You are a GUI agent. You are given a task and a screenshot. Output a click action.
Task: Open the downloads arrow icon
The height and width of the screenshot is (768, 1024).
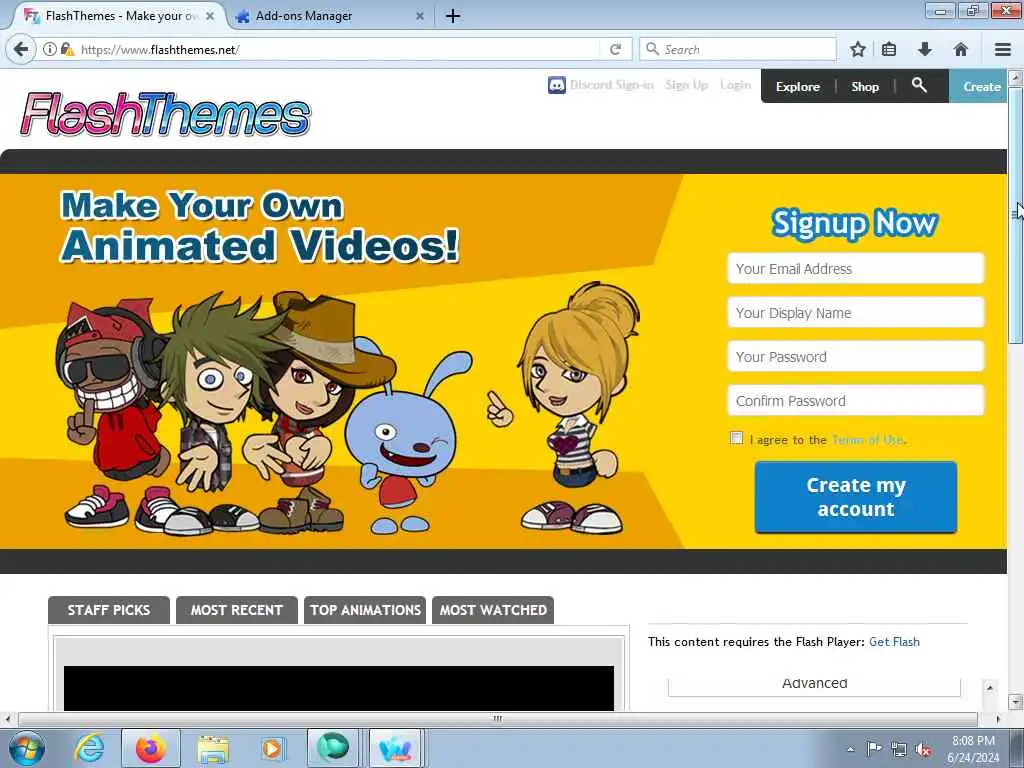tap(925, 49)
